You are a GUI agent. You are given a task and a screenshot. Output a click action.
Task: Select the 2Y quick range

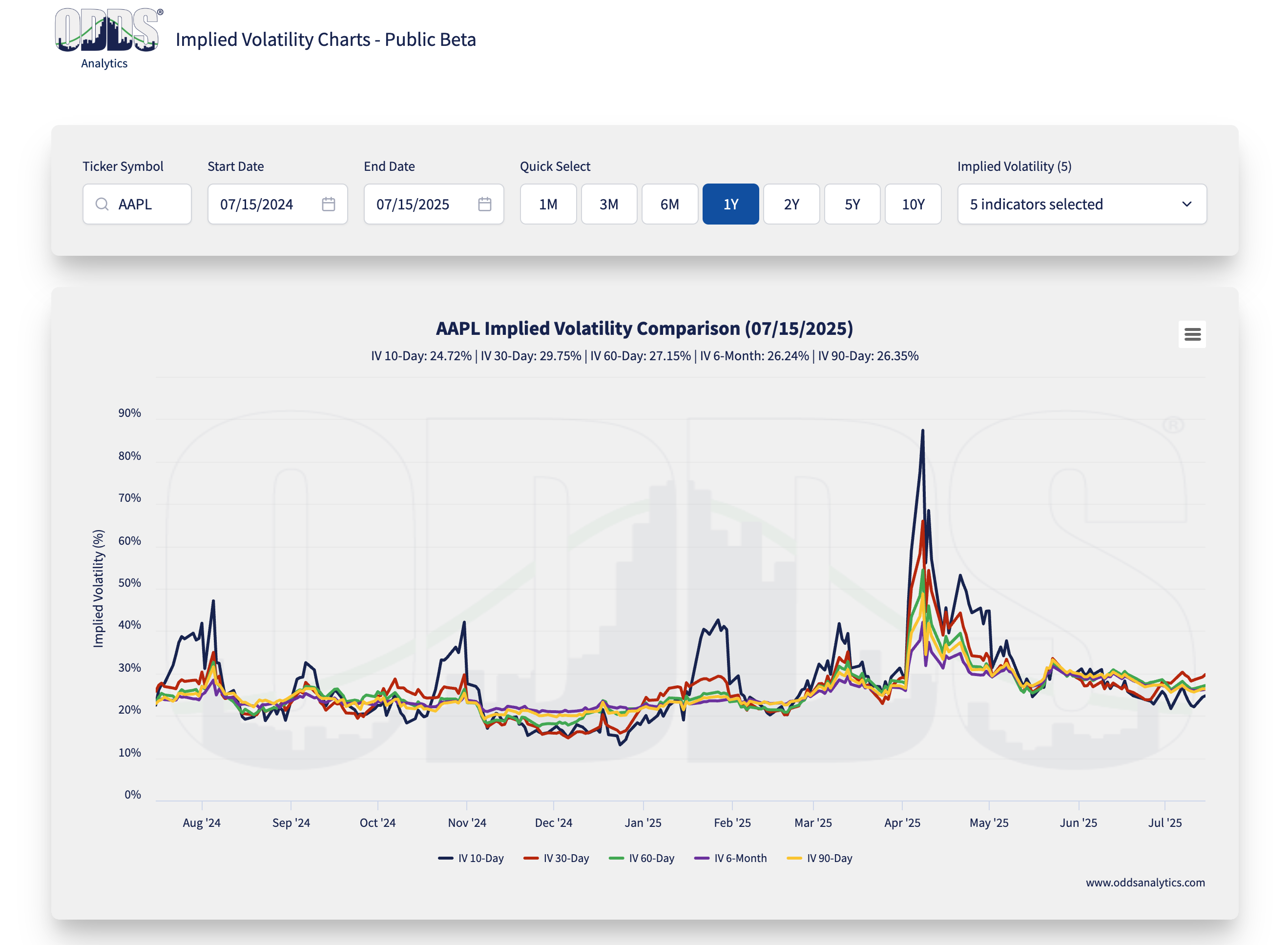[791, 204]
